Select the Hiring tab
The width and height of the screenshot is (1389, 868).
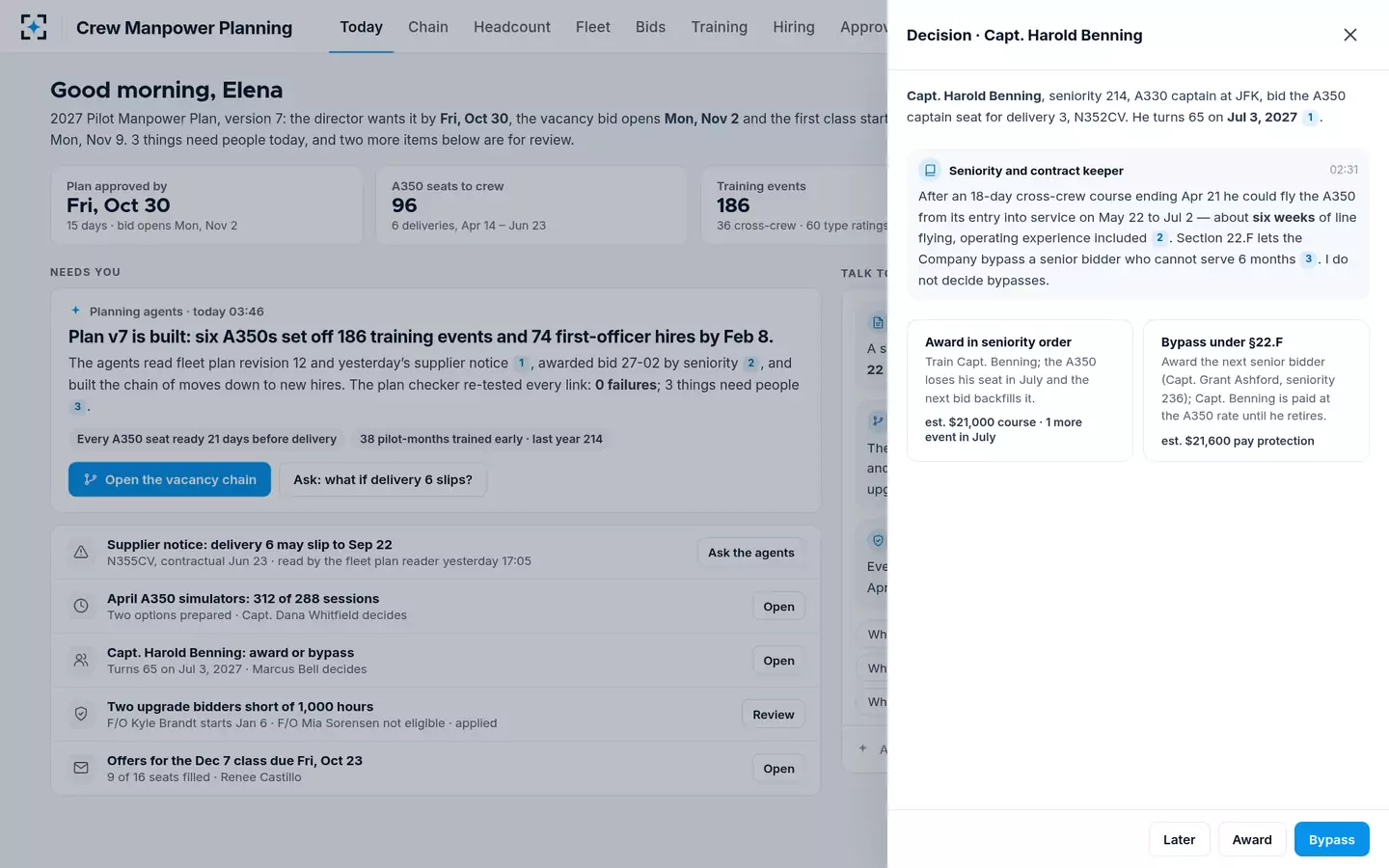[794, 27]
